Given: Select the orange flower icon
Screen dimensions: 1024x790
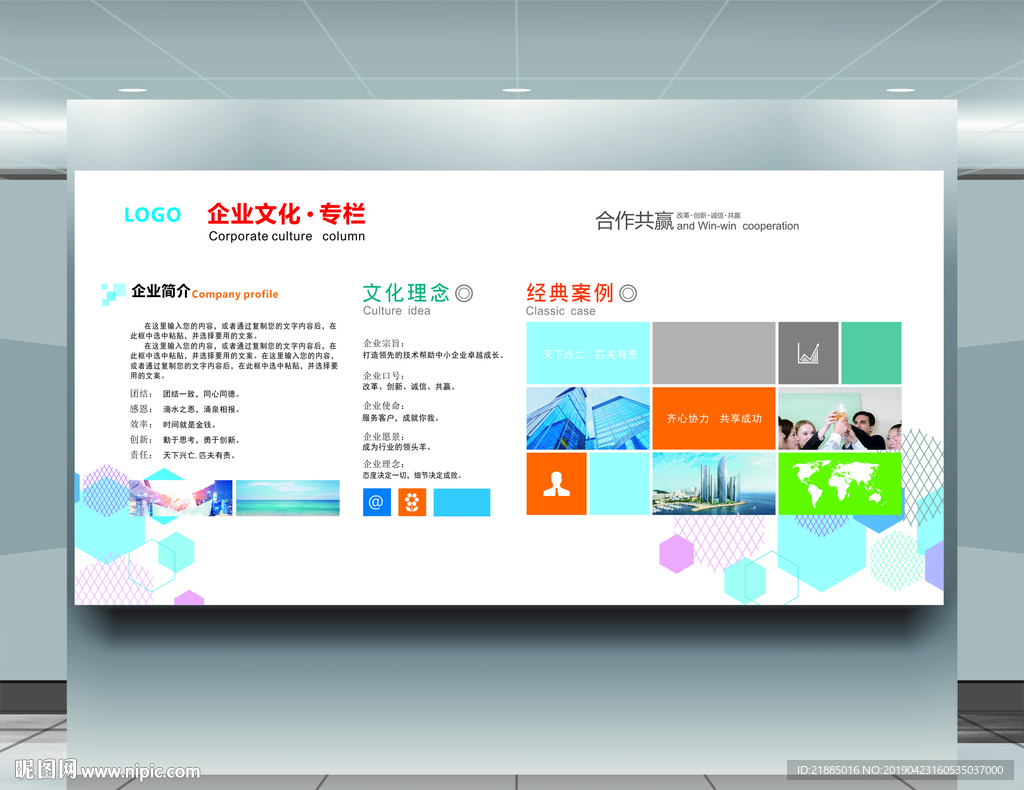Looking at the screenshot, I should point(410,502).
